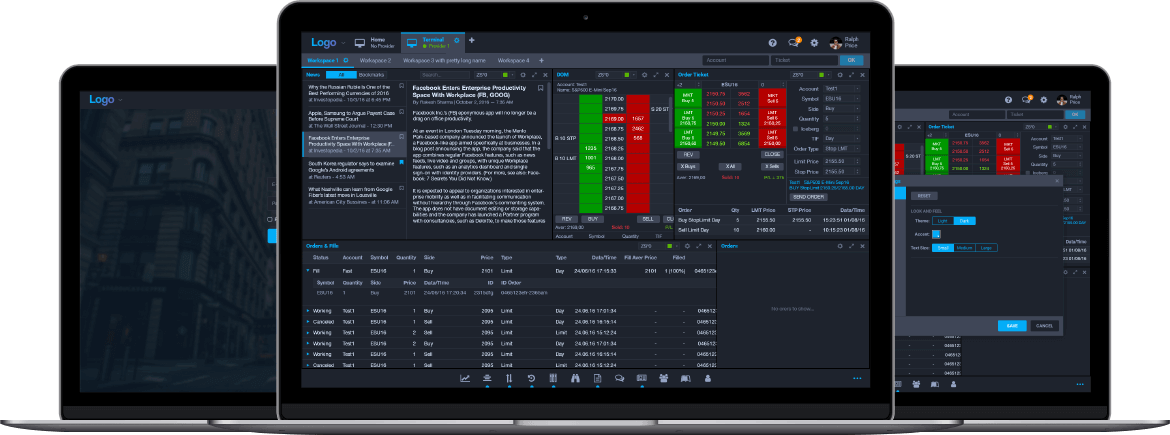This screenshot has height=435, width=1170.
Task: Click SAVE in the right window settings dialog
Action: (1012, 326)
